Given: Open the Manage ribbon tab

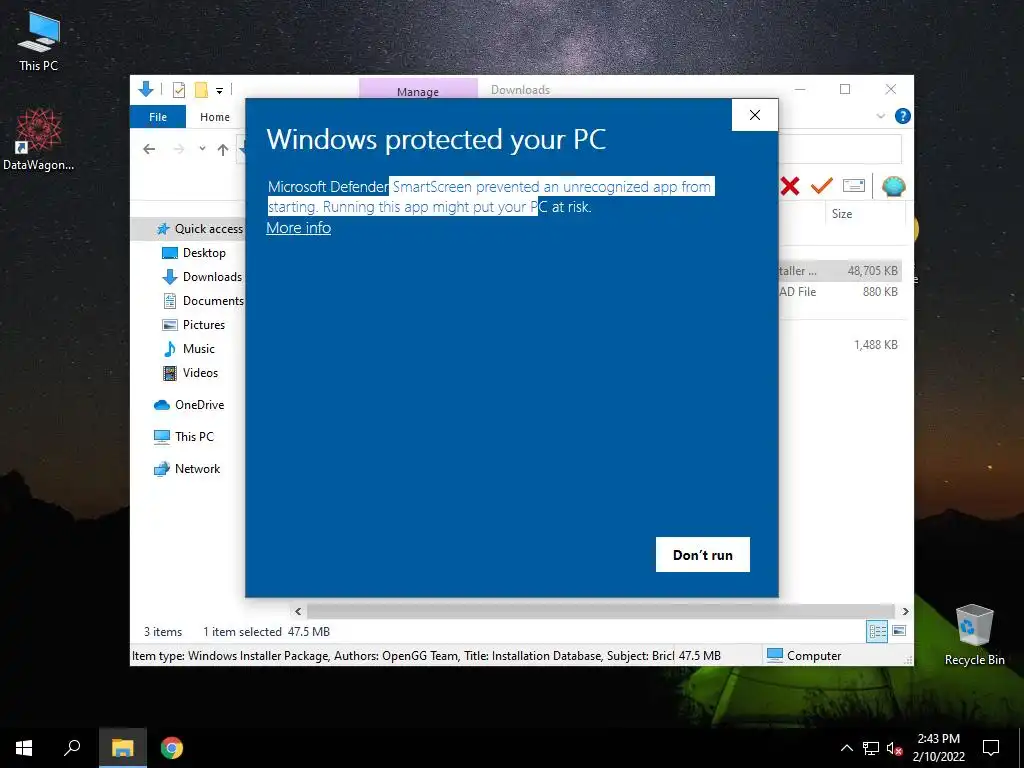Looking at the screenshot, I should [x=418, y=90].
